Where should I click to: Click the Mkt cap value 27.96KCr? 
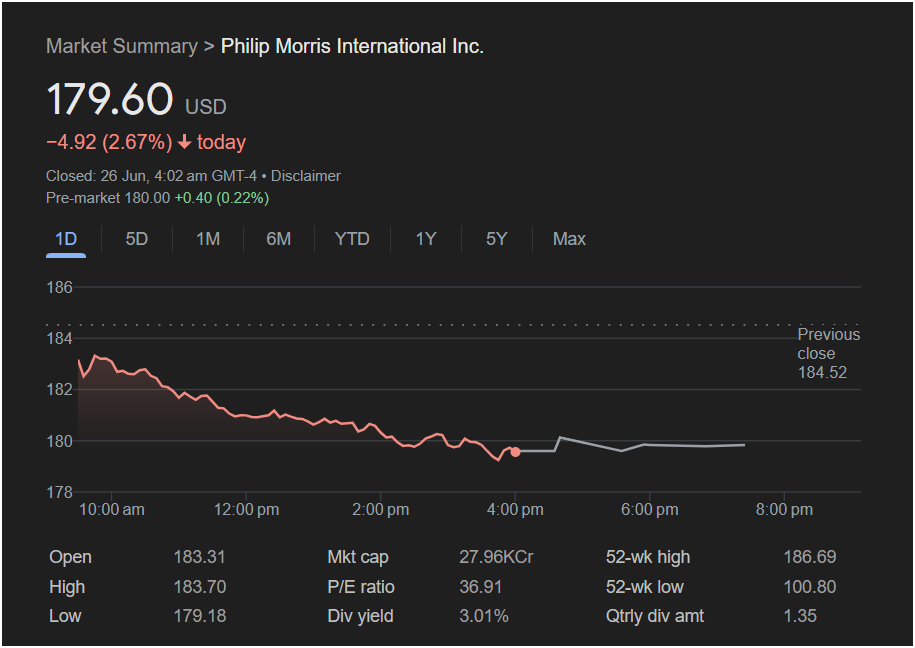496,557
